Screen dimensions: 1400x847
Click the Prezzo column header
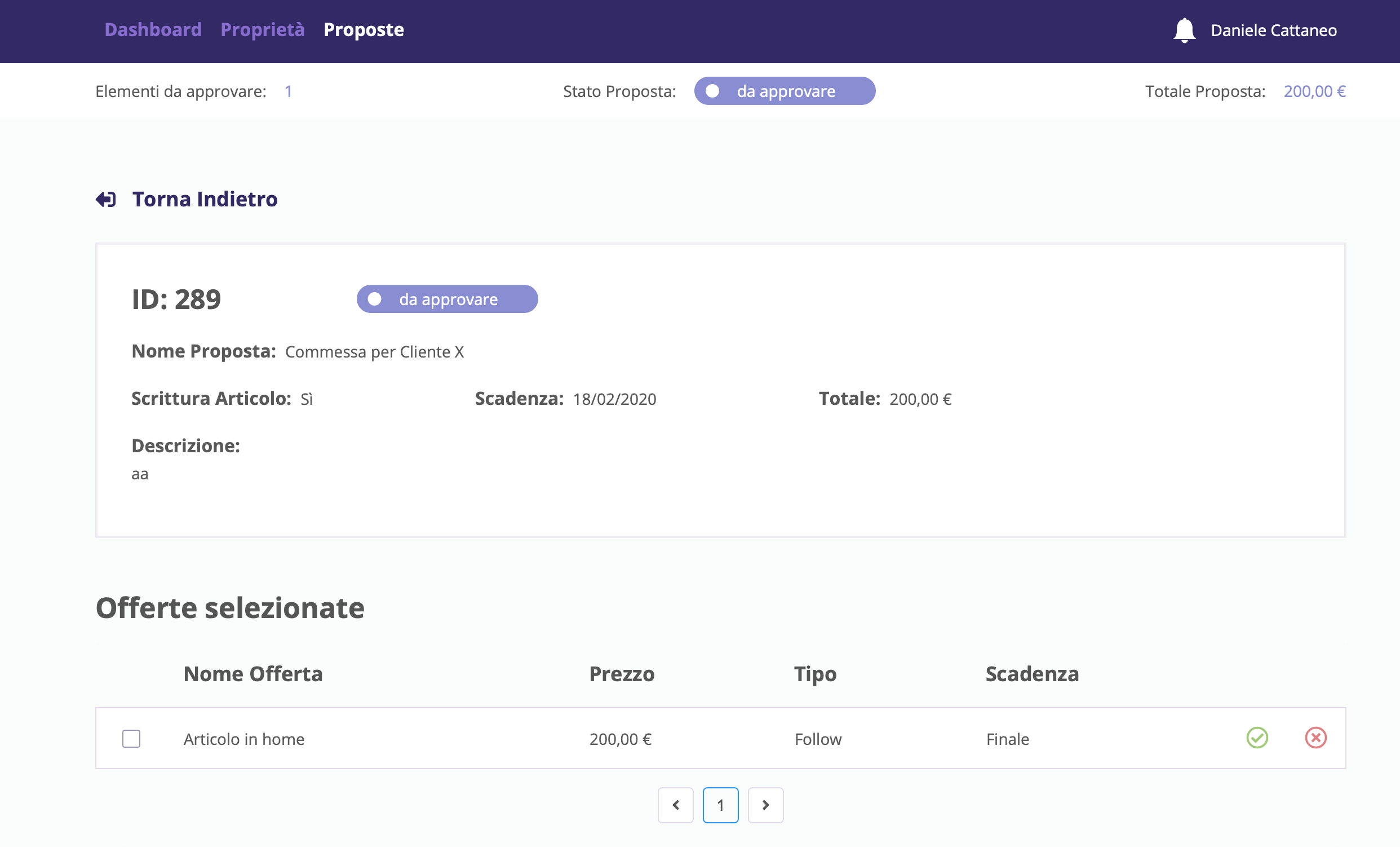point(622,674)
